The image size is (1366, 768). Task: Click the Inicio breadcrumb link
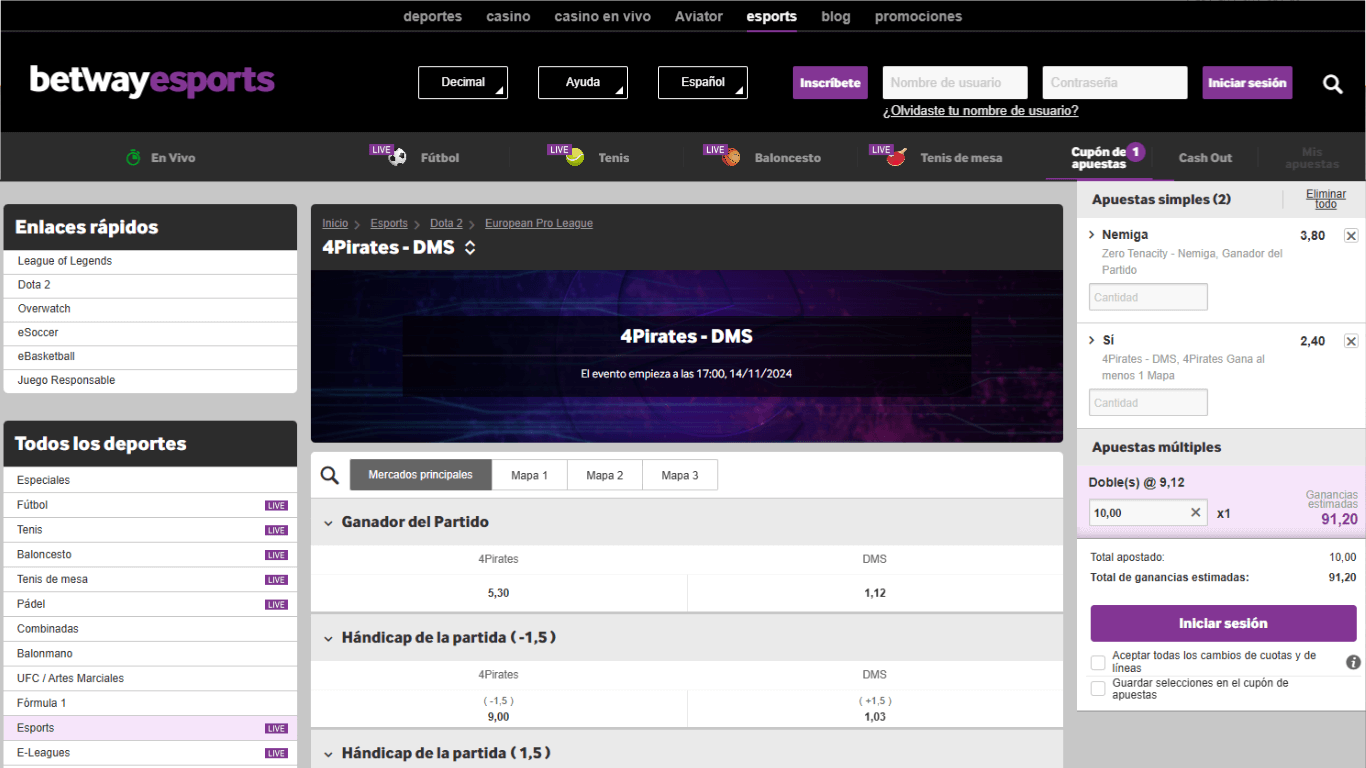pyautogui.click(x=335, y=223)
